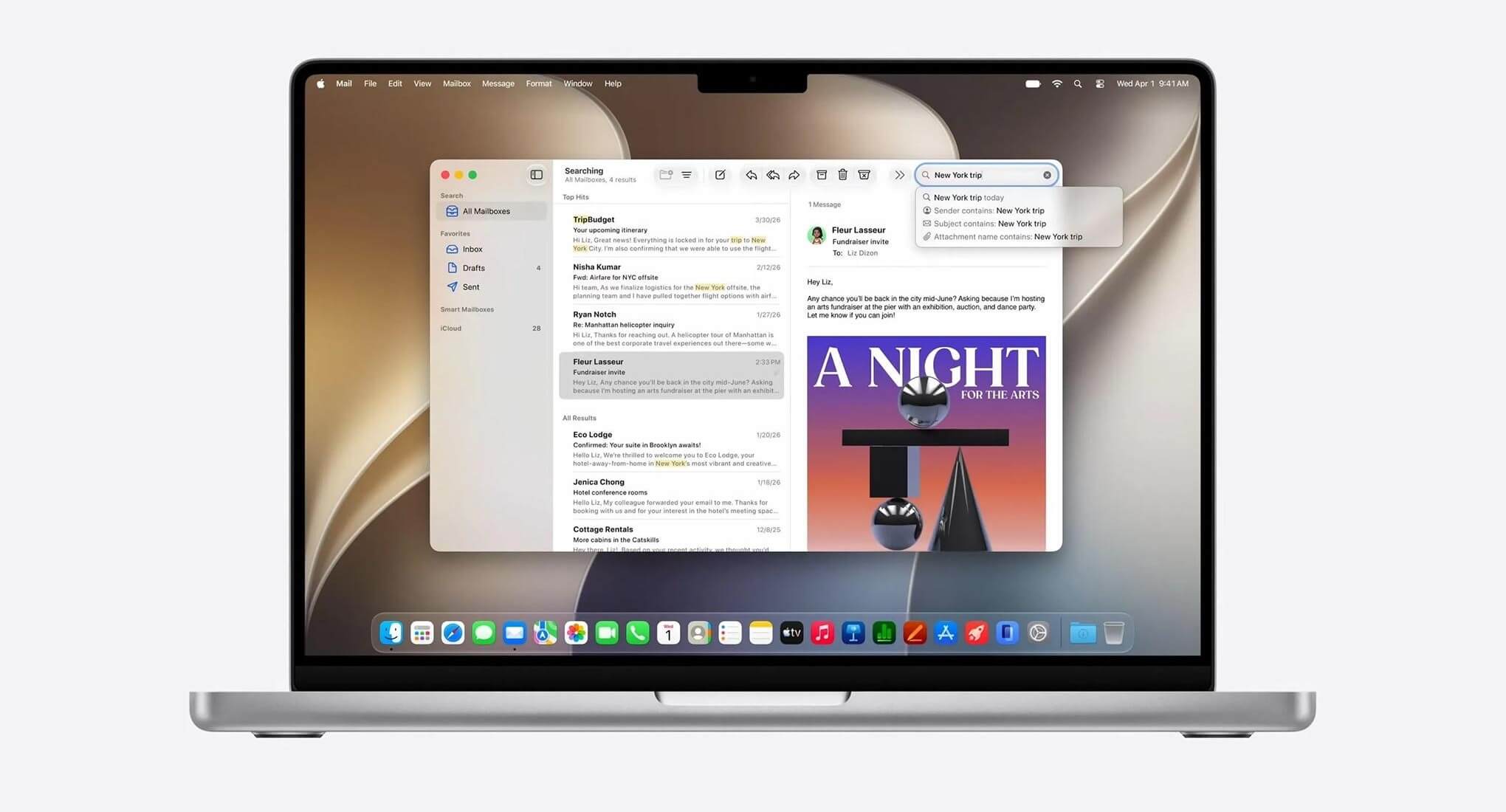
Task: Click Fleur Lasseur's avatar in message header
Action: coord(816,235)
